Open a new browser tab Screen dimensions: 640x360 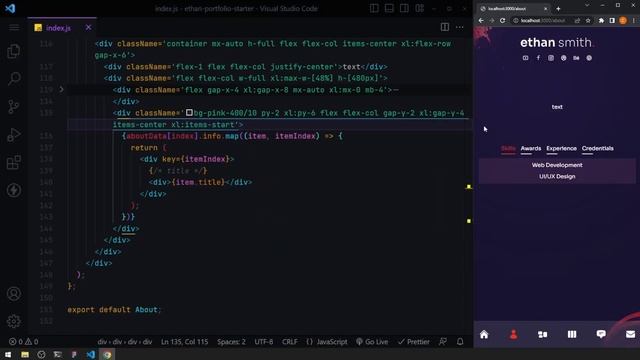558,9
